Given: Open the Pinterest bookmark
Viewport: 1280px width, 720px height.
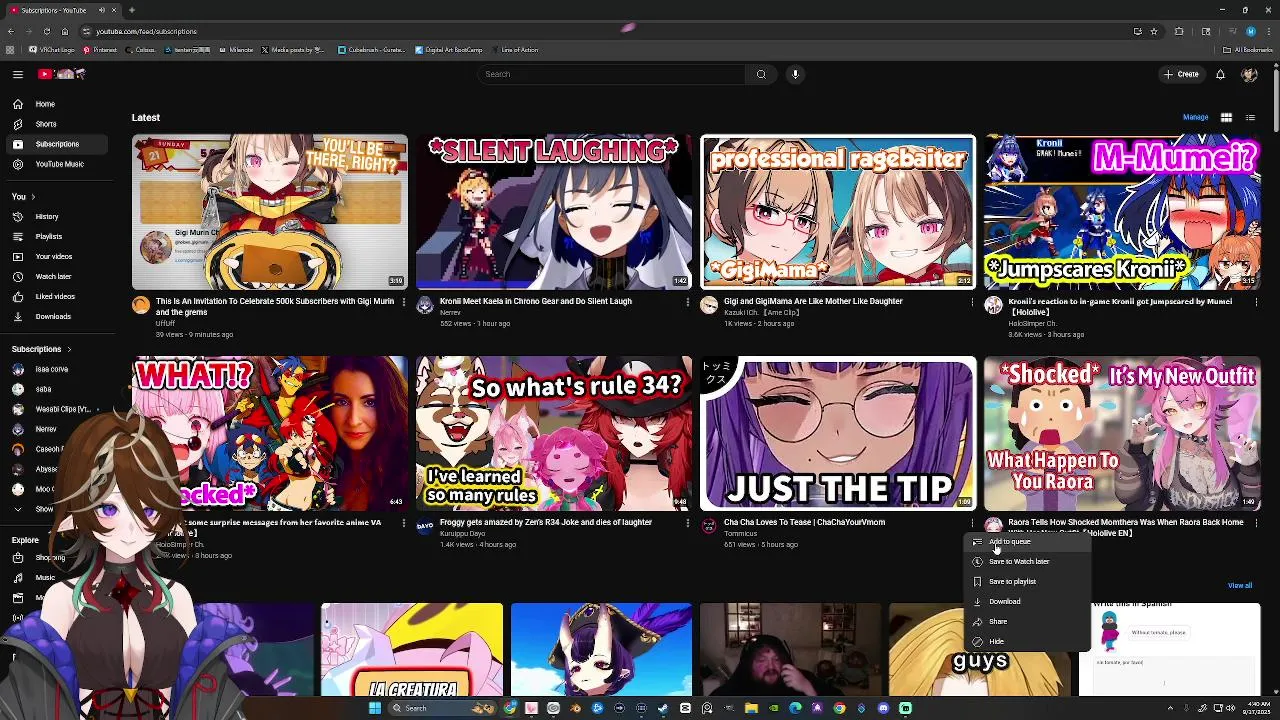Looking at the screenshot, I should click(100, 50).
